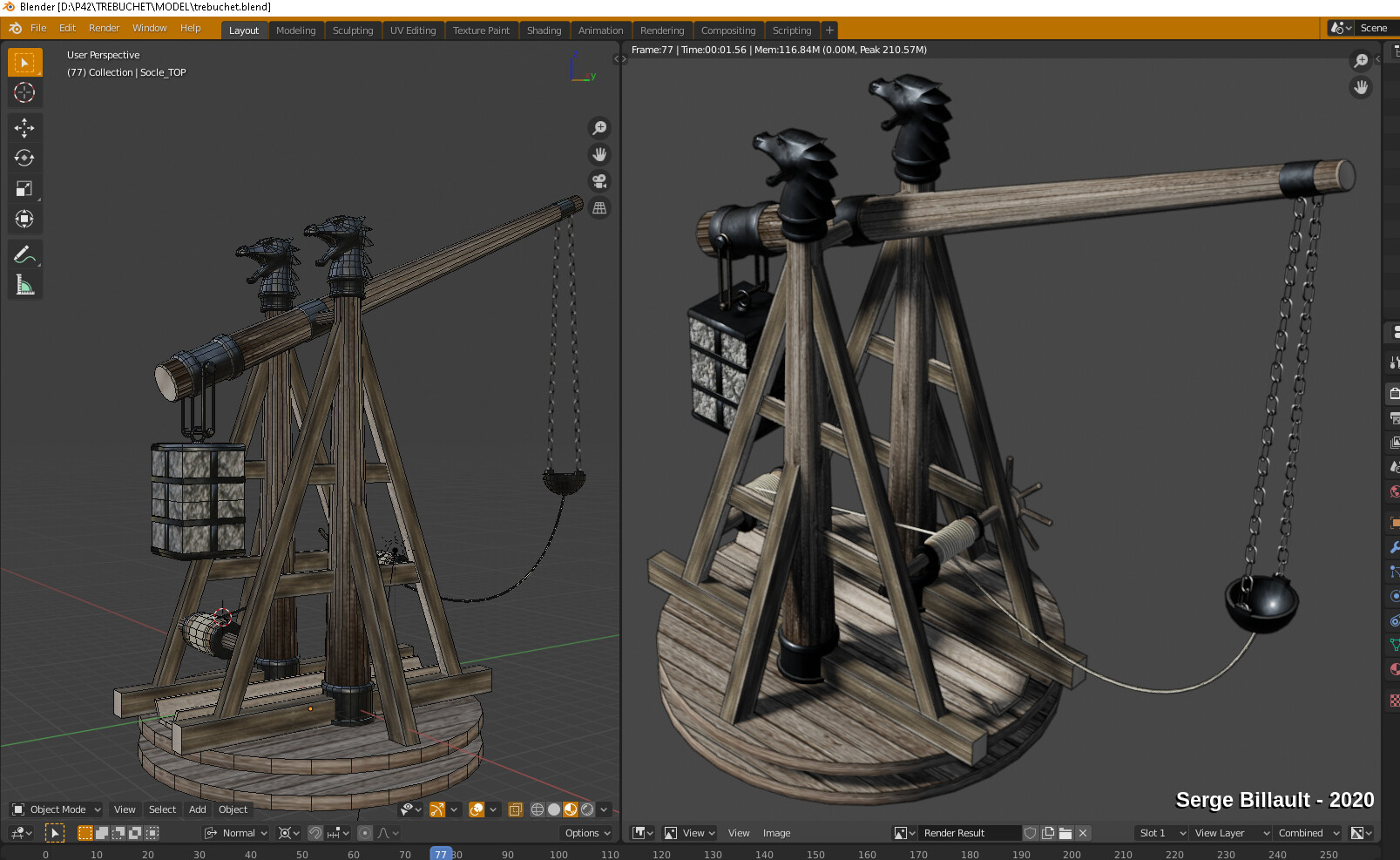Select the Cursor tool
This screenshot has height=860, width=1400.
coord(24,92)
